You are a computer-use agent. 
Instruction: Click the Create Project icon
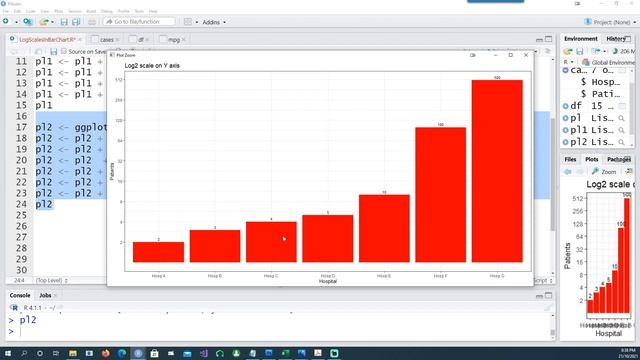[27, 22]
